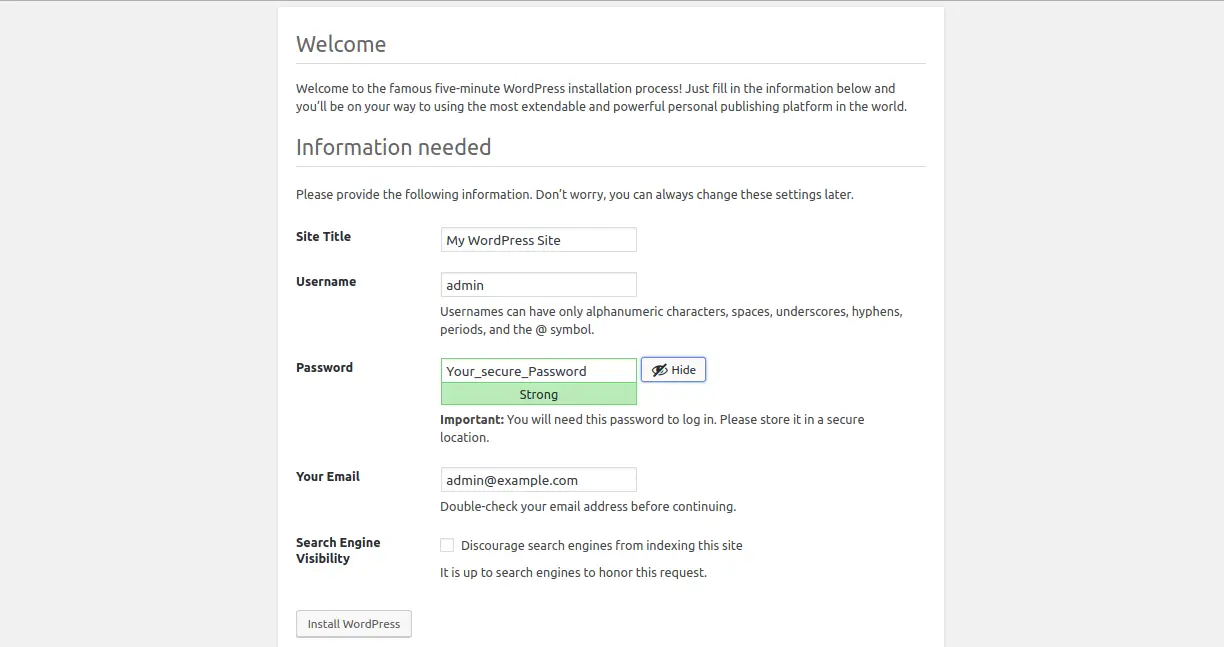This screenshot has height=647, width=1224.
Task: Install WordPress using the bottom button
Action: [354, 624]
